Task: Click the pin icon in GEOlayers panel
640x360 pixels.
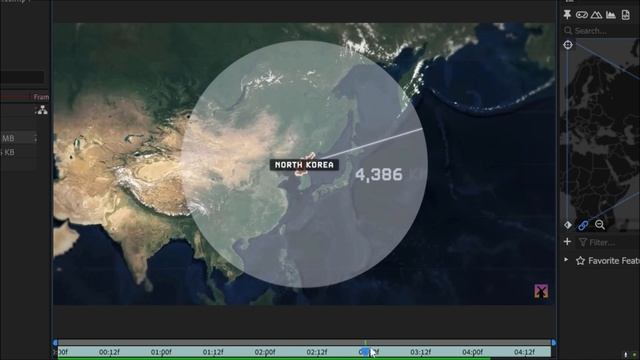Action: click(x=567, y=15)
